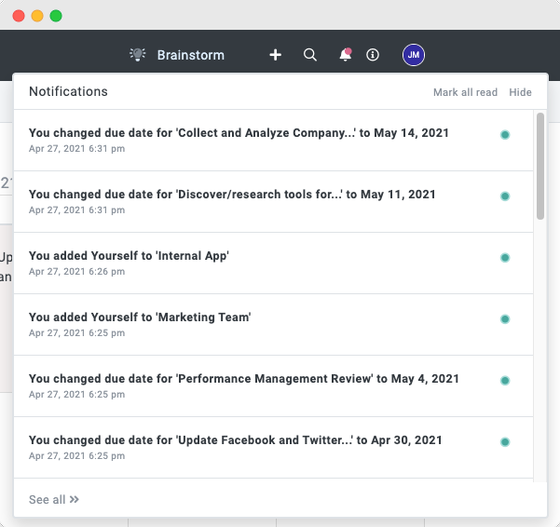Toggle unread dot for 'Discover/research tools' notification
The width and height of the screenshot is (560, 527).
[x=505, y=196]
